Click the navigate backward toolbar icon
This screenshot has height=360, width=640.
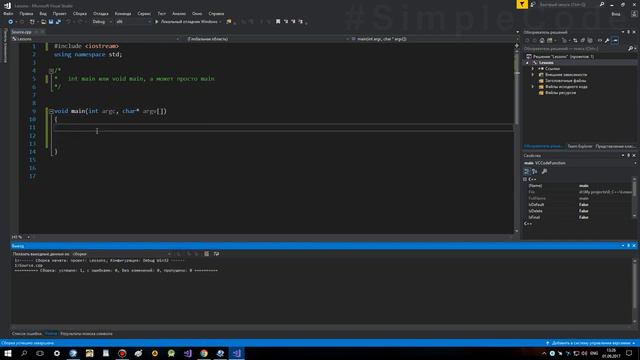click(11, 22)
